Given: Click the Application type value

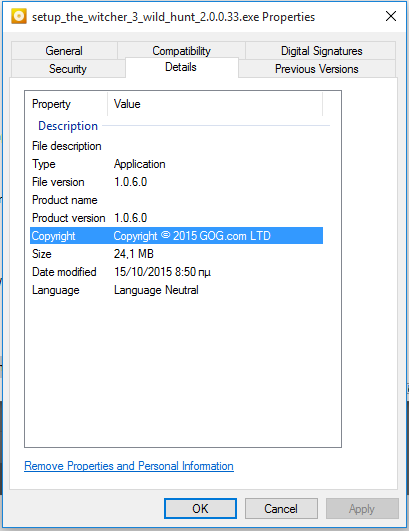Looking at the screenshot, I should coord(139,164).
